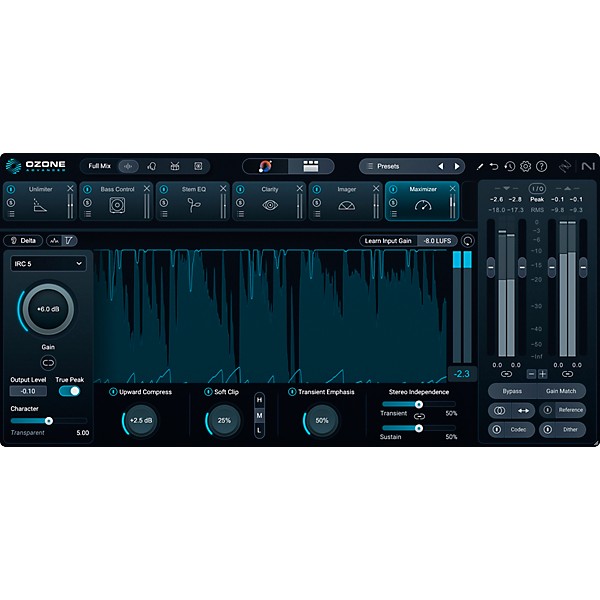600x600 pixels.
Task: Remove the Bass Control module
Action: click(x=147, y=189)
